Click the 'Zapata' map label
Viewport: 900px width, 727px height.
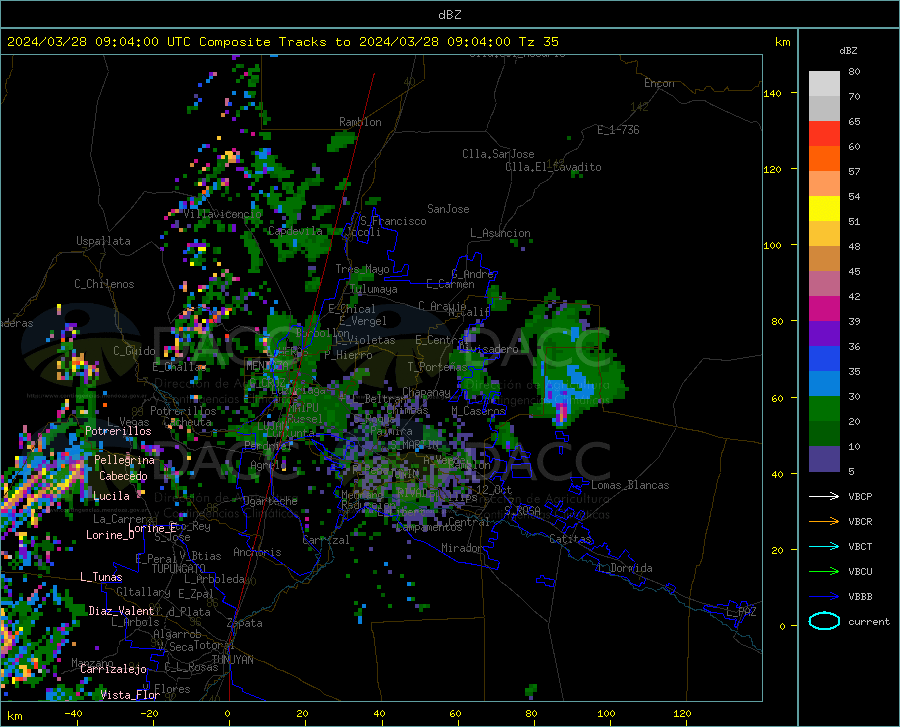pyautogui.click(x=245, y=623)
